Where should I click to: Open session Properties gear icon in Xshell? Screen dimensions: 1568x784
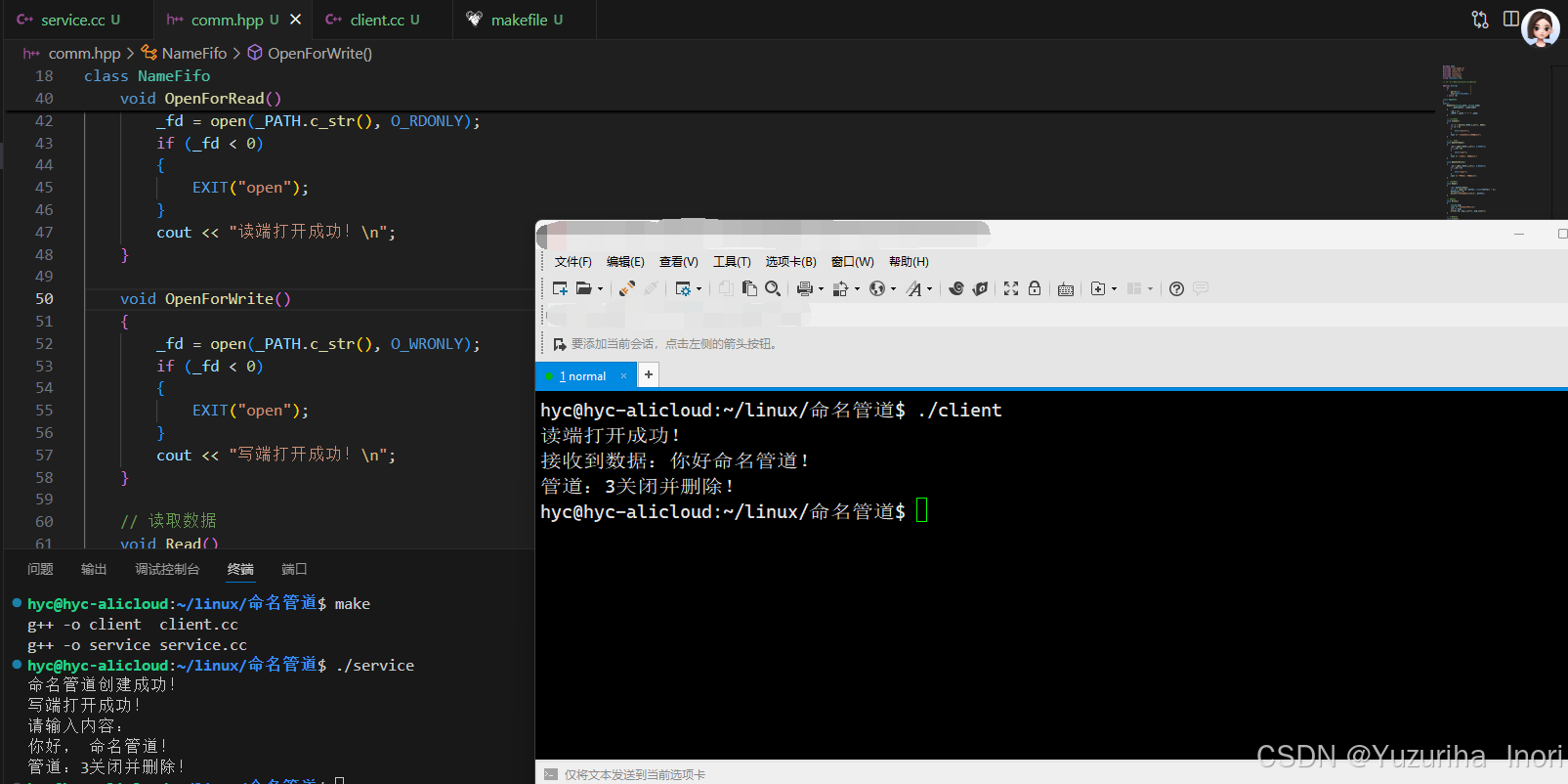click(x=683, y=288)
